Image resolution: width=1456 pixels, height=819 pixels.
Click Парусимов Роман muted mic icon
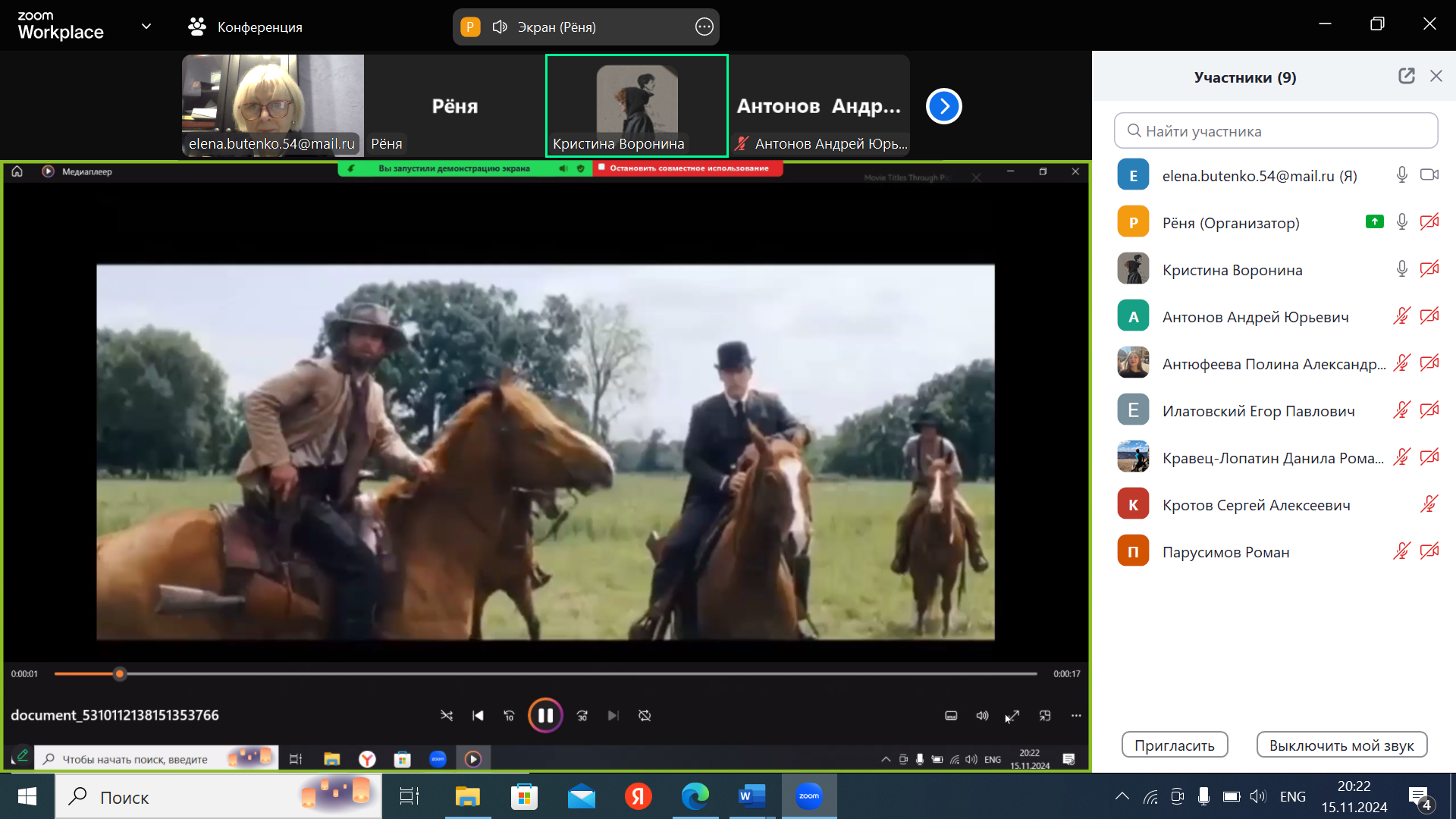click(1402, 551)
